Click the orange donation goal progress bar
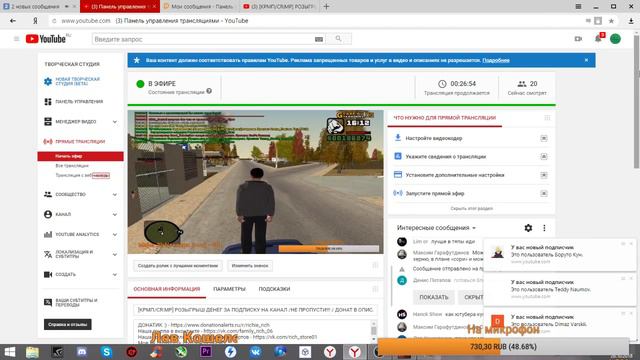 [x=503, y=347]
